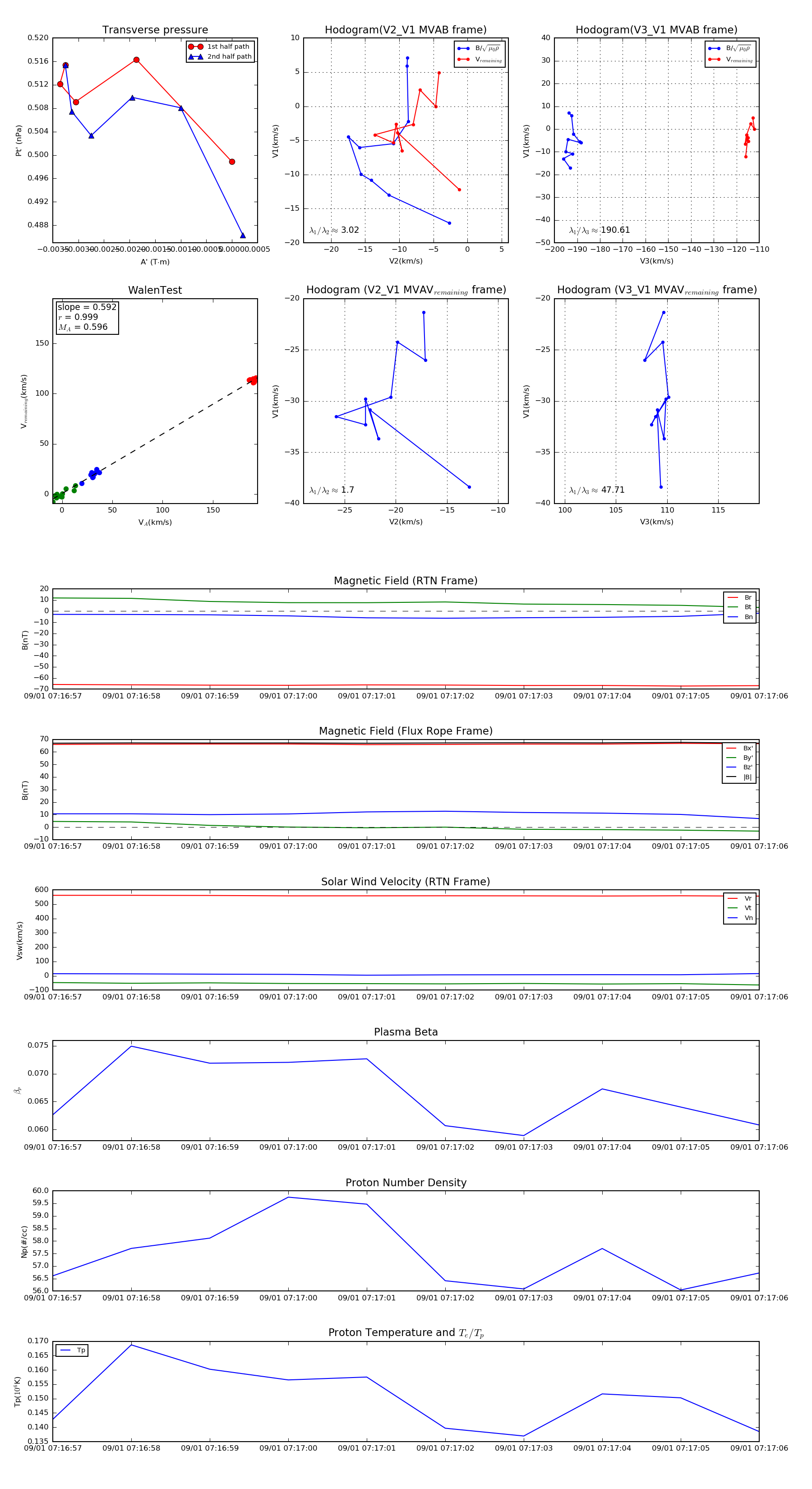The image size is (812, 1489).
Task: Select '1st half path' legend entry
Action: [220, 47]
